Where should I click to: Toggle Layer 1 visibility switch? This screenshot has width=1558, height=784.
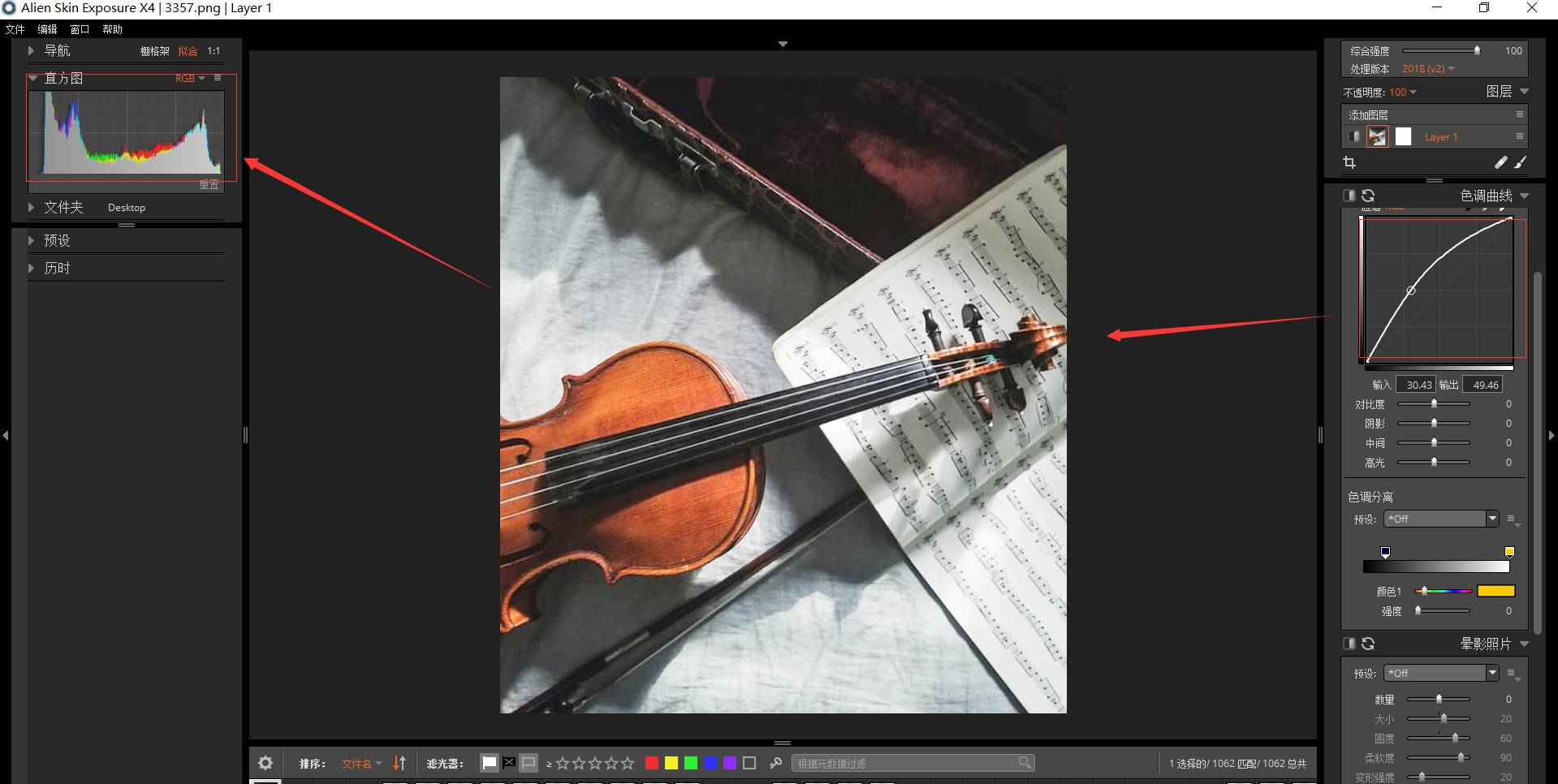(x=1353, y=137)
